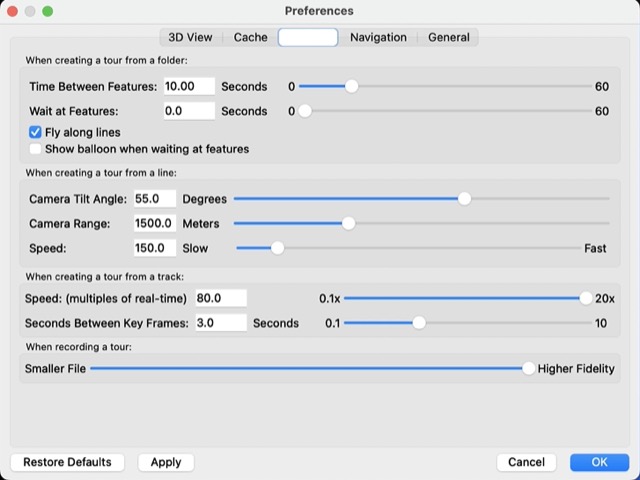Click the Restore Defaults button

click(67, 462)
